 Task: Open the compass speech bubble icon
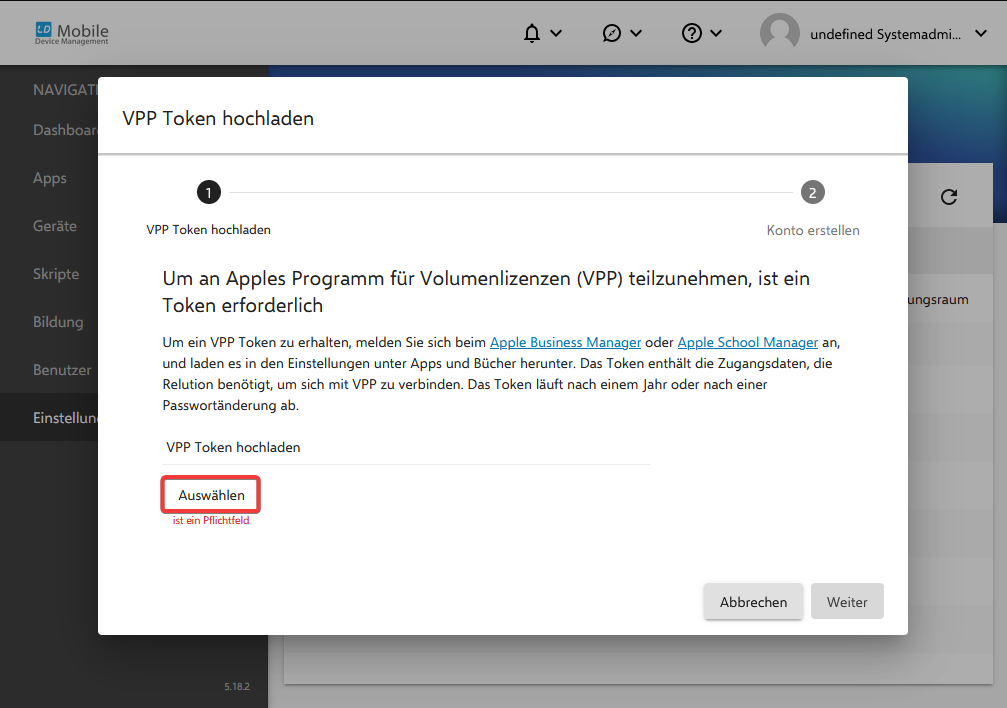tap(611, 33)
